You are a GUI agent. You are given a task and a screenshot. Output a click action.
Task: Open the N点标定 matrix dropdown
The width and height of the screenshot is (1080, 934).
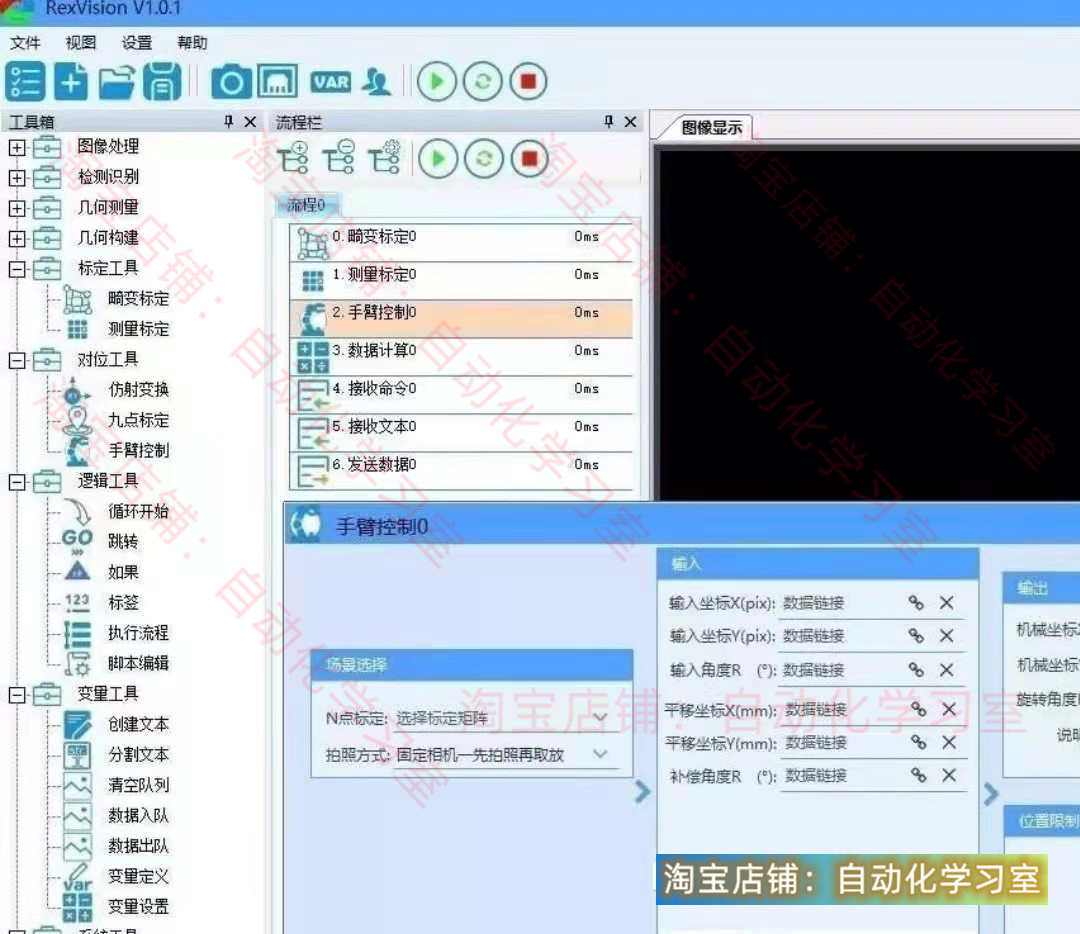tap(600, 718)
